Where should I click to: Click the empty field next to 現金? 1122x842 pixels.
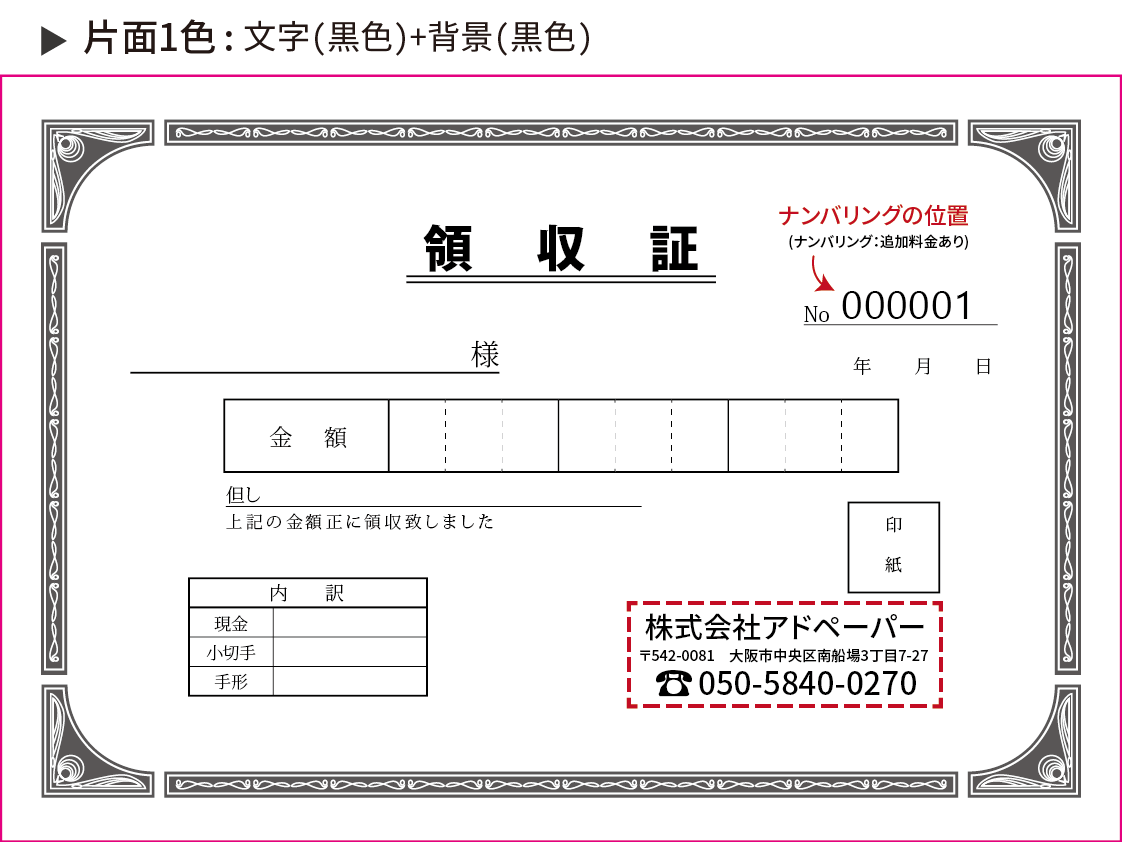pos(349,624)
